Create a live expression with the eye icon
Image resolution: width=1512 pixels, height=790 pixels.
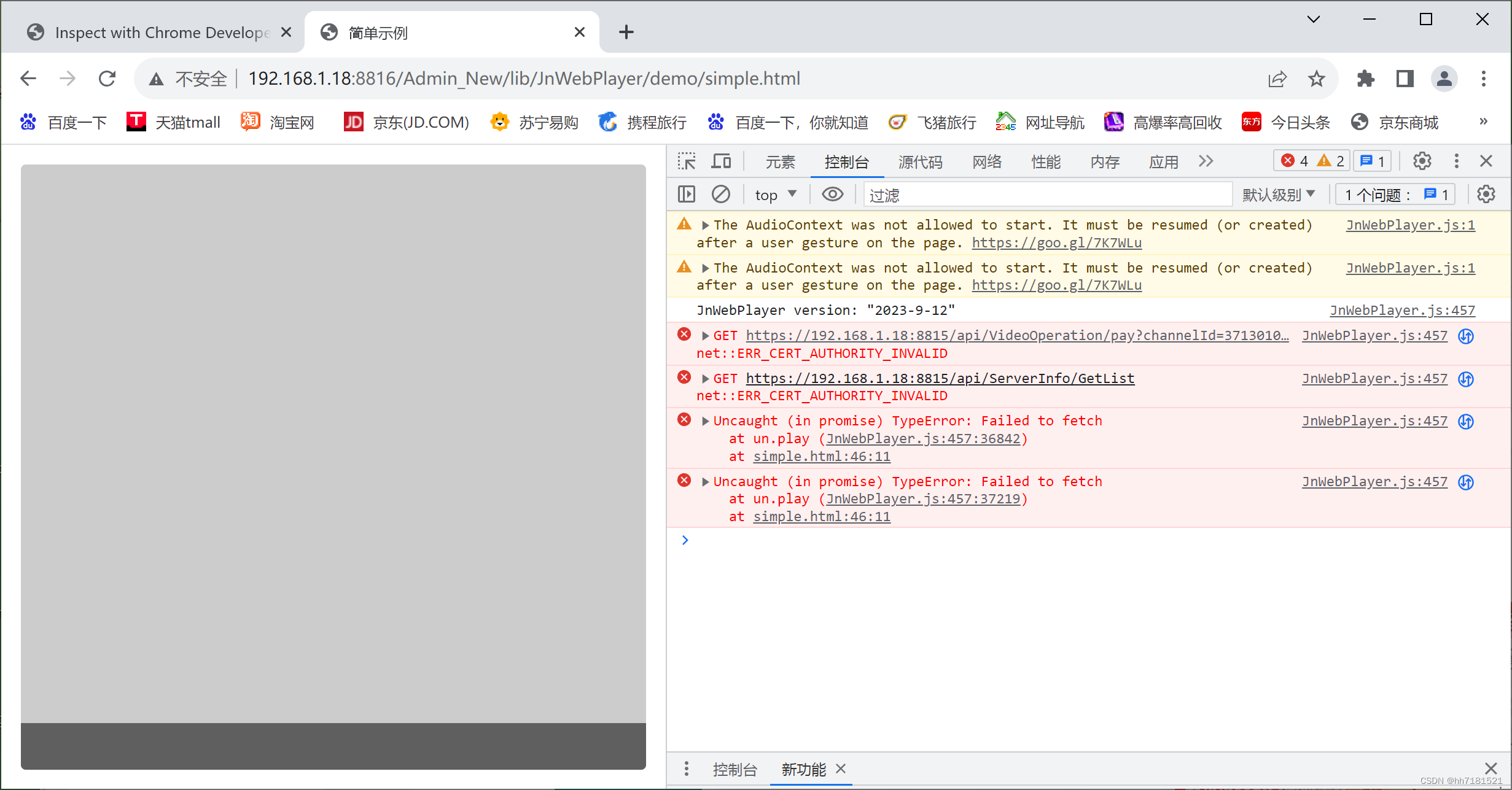pos(832,194)
